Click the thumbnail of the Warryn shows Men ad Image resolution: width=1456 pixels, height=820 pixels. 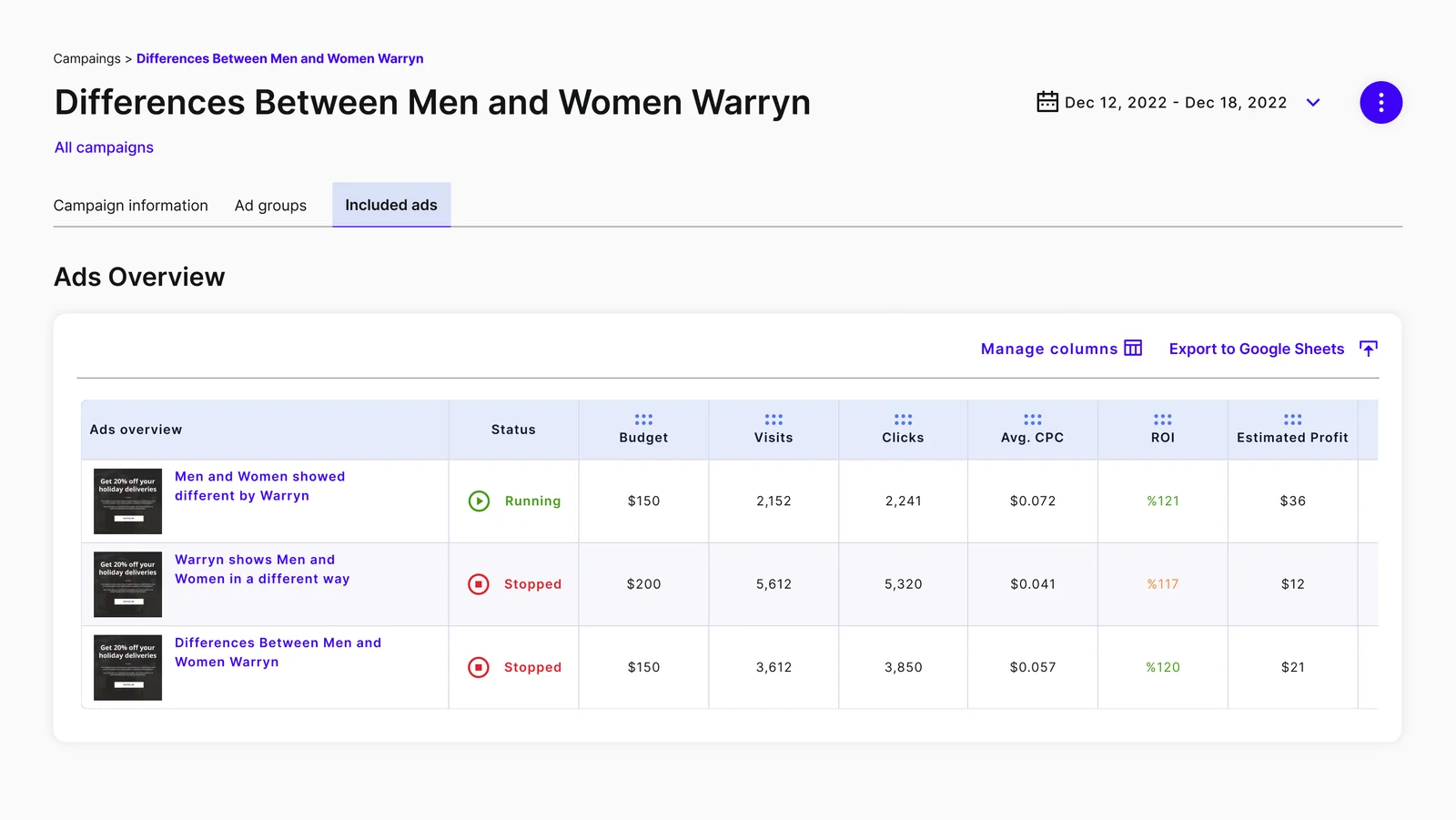click(x=127, y=584)
